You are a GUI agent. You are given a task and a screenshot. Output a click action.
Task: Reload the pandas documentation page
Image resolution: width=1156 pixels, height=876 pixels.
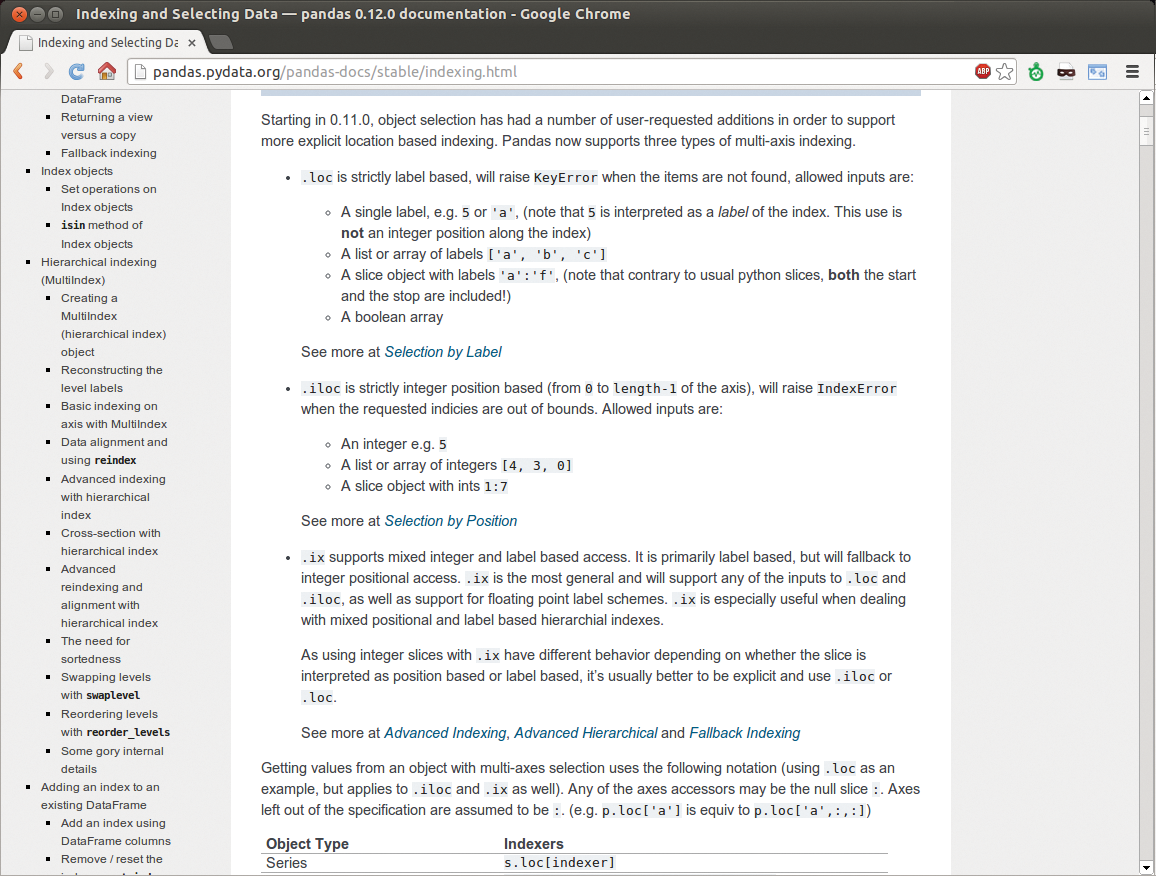76,72
